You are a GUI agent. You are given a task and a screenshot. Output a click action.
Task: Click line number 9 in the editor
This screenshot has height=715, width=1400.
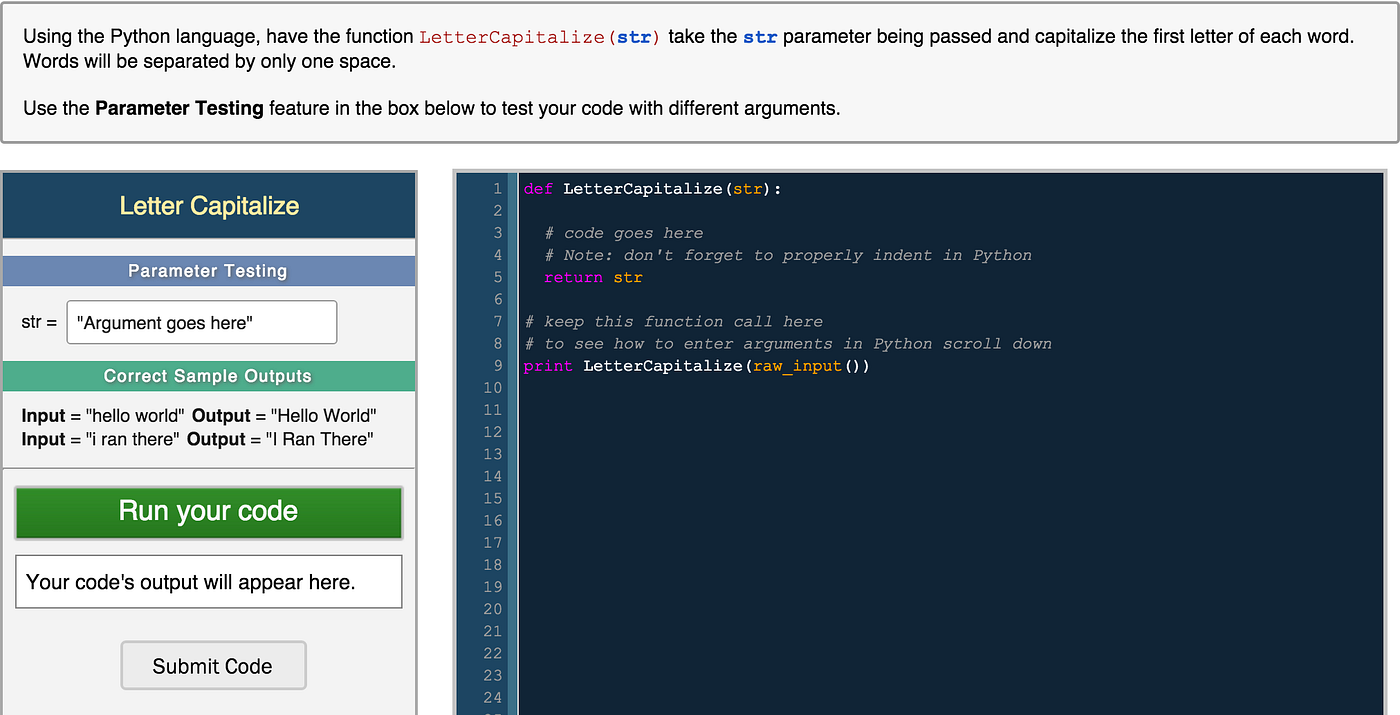(497, 365)
